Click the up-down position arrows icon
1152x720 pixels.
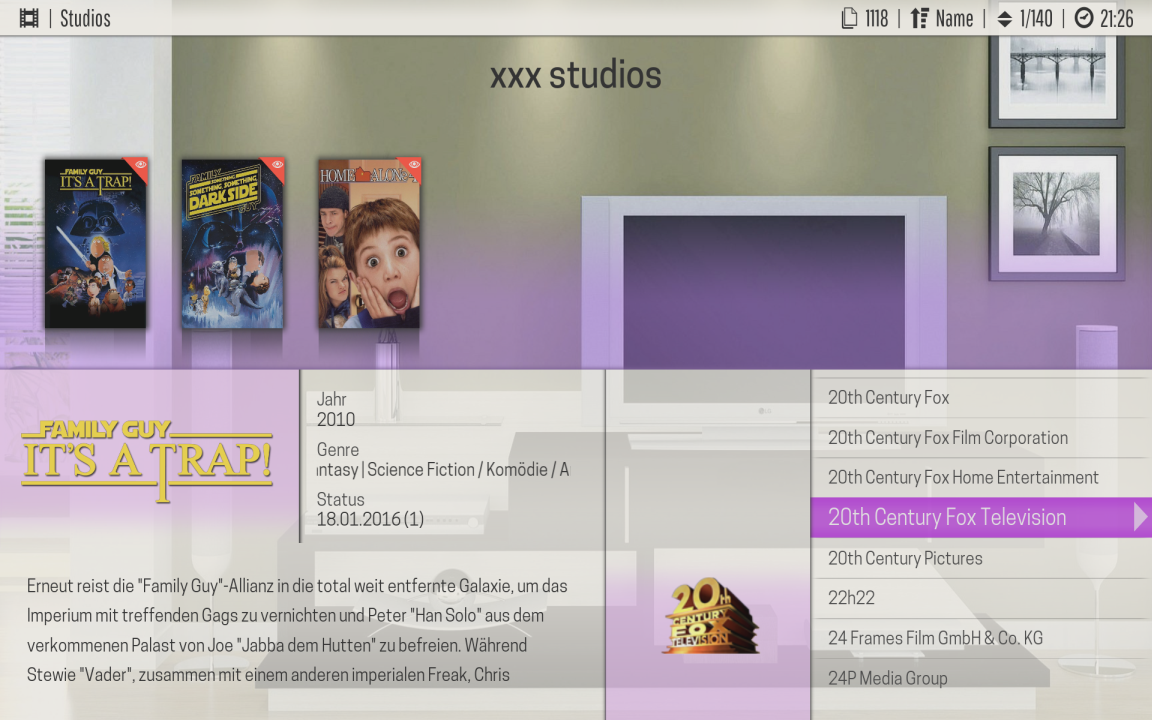click(1004, 18)
